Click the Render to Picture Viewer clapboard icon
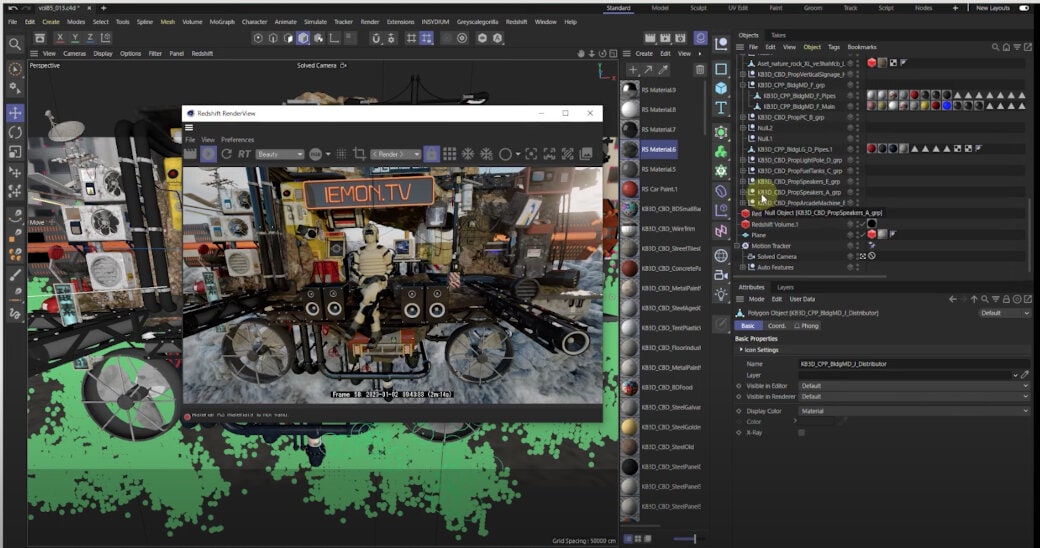The height and width of the screenshot is (548, 1040). tap(665, 38)
